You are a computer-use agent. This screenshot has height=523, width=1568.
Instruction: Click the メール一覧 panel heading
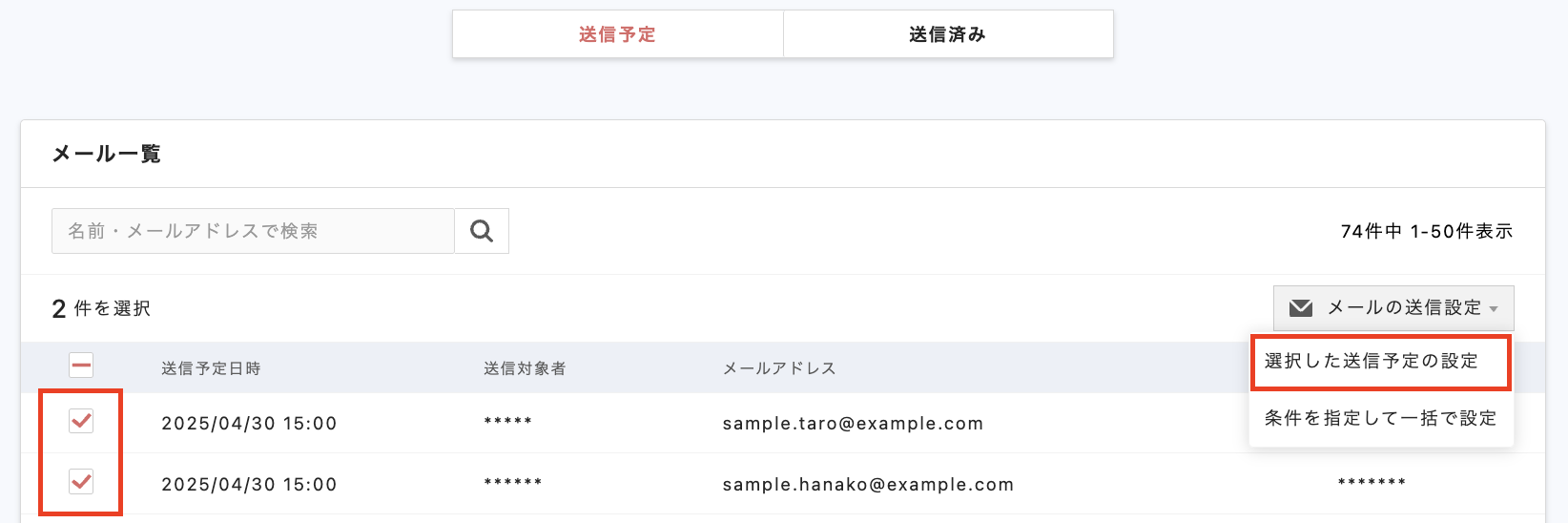click(106, 154)
